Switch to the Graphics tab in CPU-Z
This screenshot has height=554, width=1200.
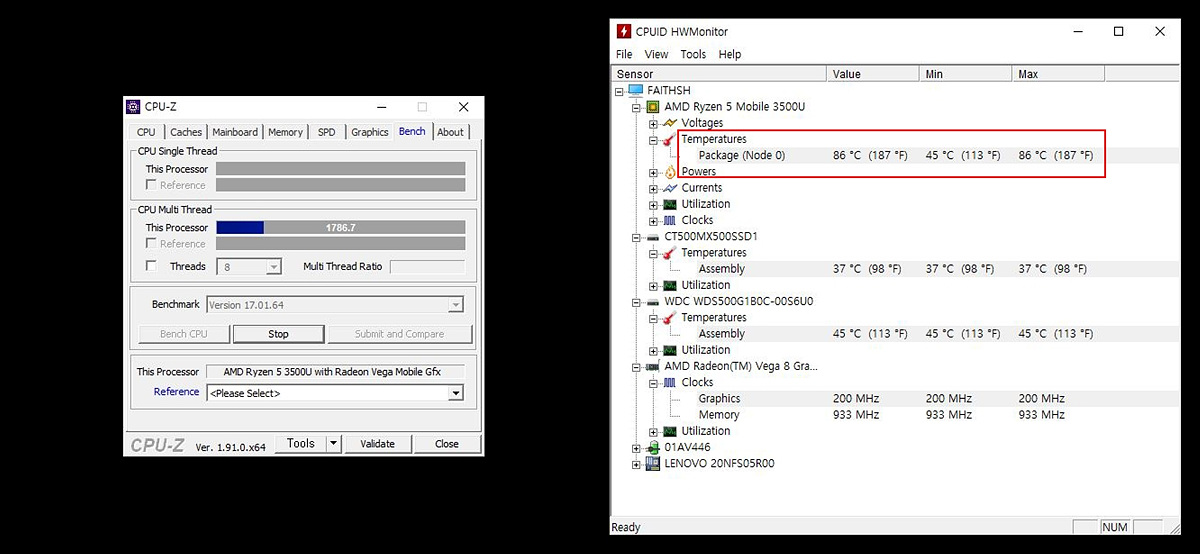point(369,132)
